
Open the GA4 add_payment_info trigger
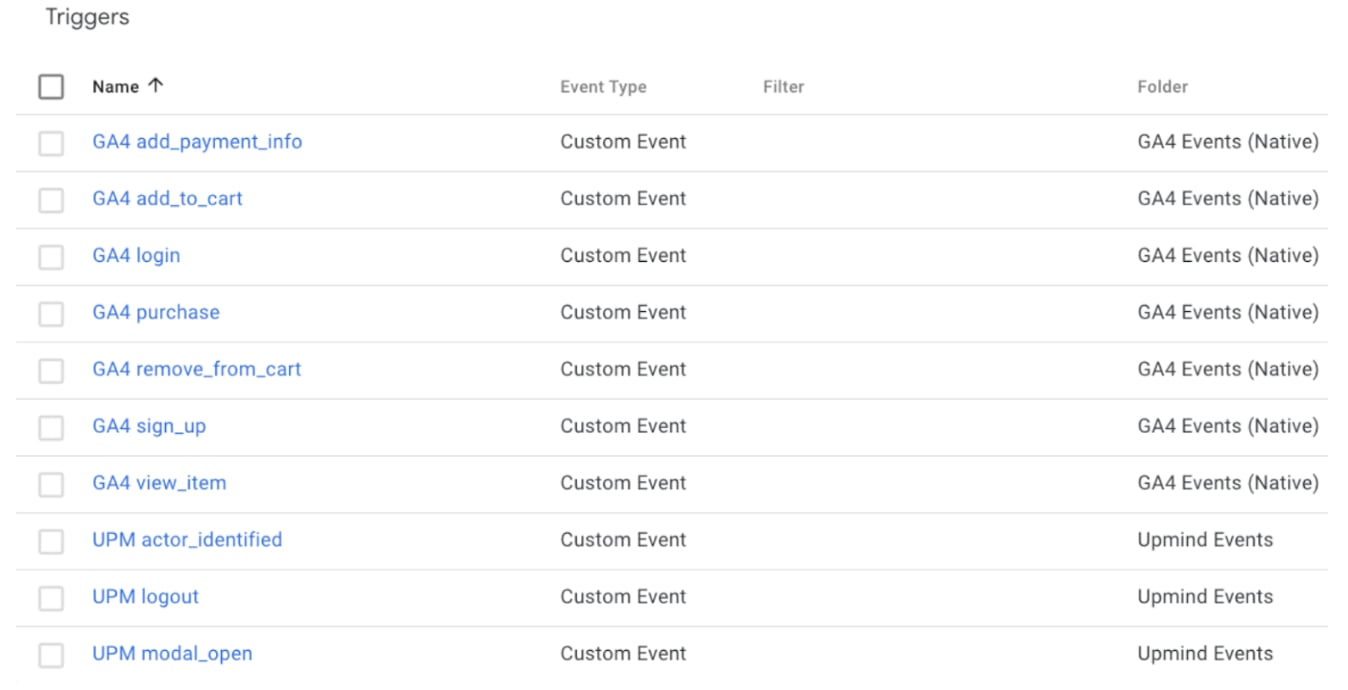tap(197, 142)
